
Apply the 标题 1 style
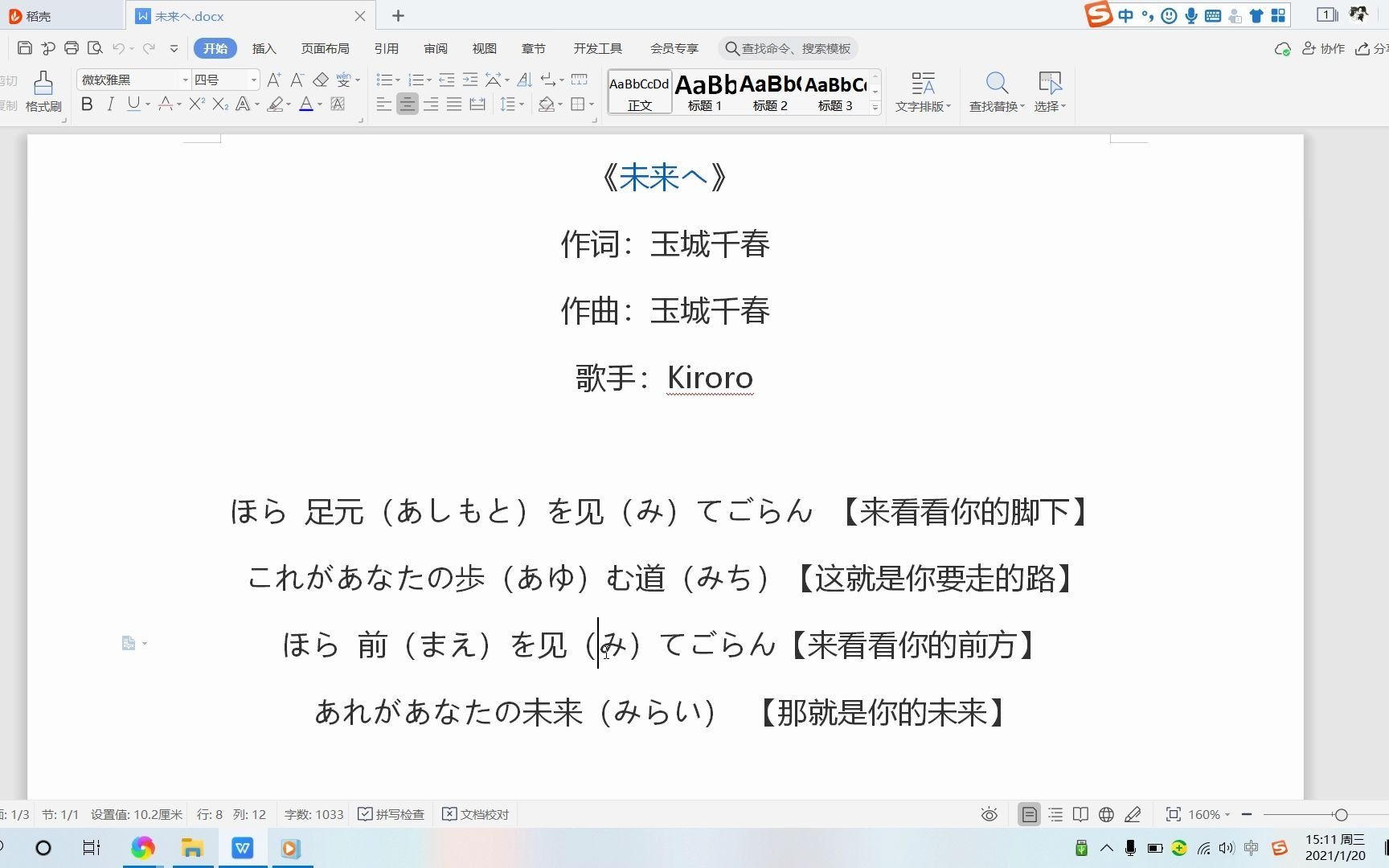click(x=705, y=92)
